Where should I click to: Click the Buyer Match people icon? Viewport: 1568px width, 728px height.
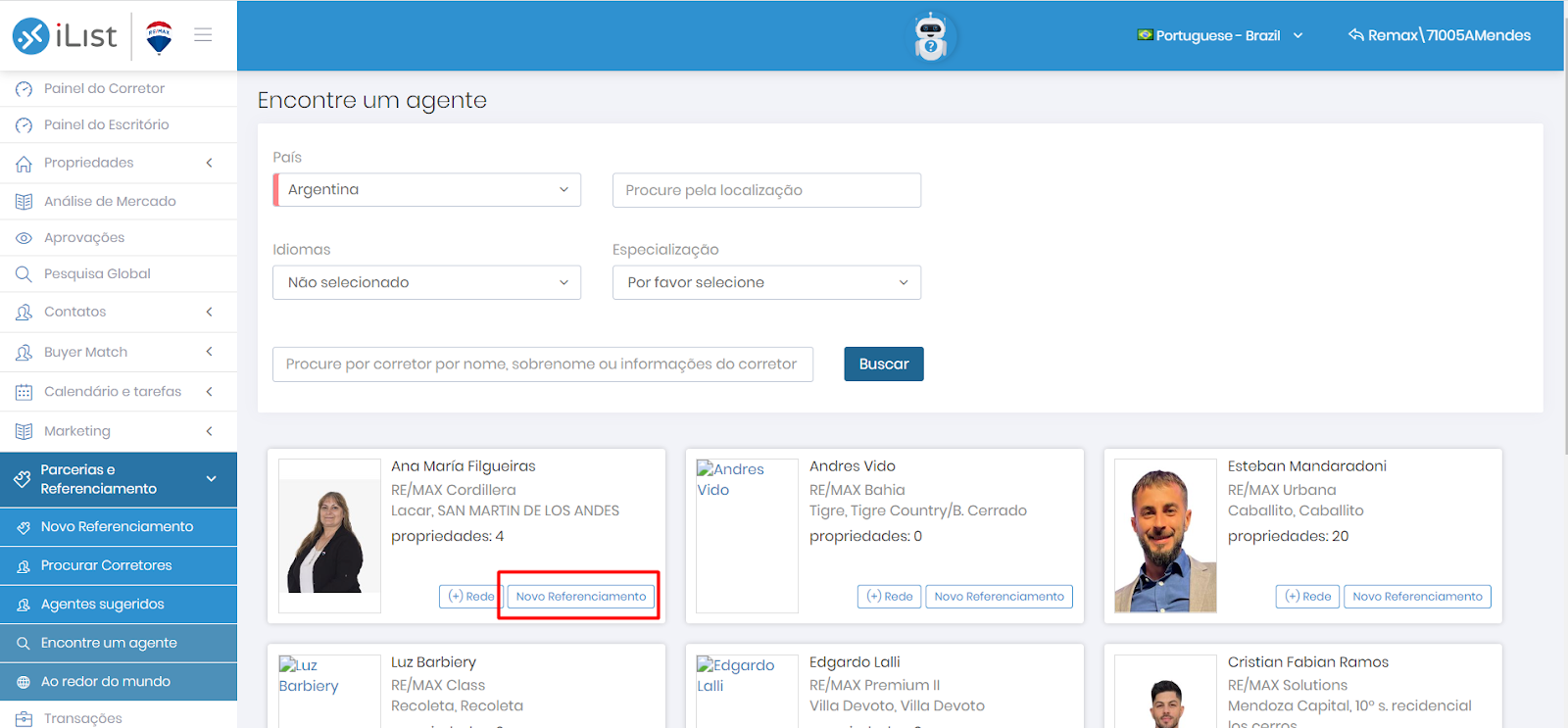coord(24,353)
